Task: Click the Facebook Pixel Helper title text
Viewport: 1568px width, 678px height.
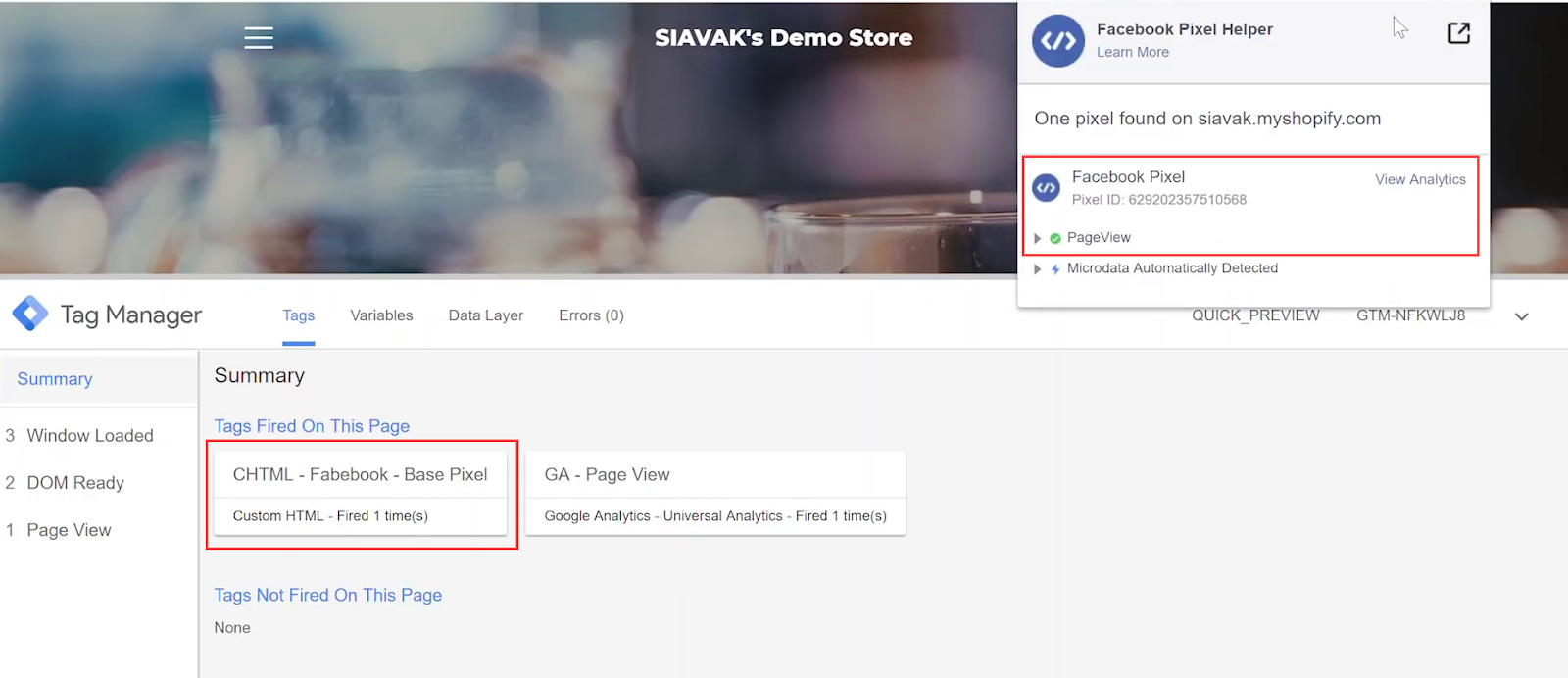Action: [1185, 29]
